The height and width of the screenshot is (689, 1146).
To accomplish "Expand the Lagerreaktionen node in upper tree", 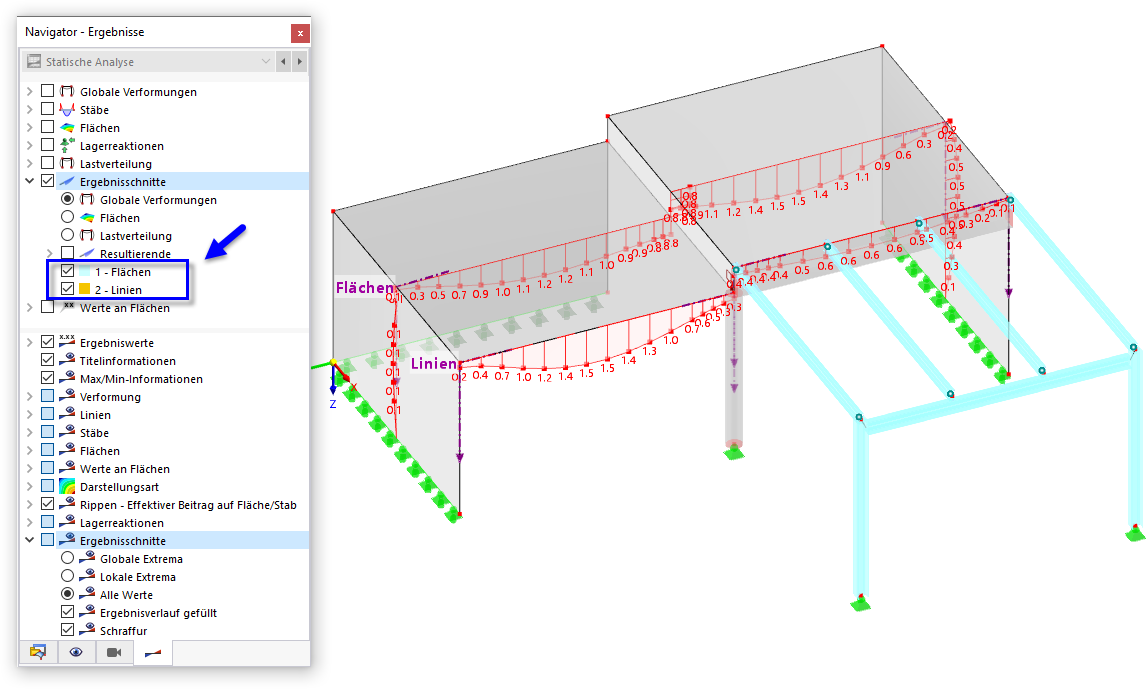I will click(x=29, y=145).
